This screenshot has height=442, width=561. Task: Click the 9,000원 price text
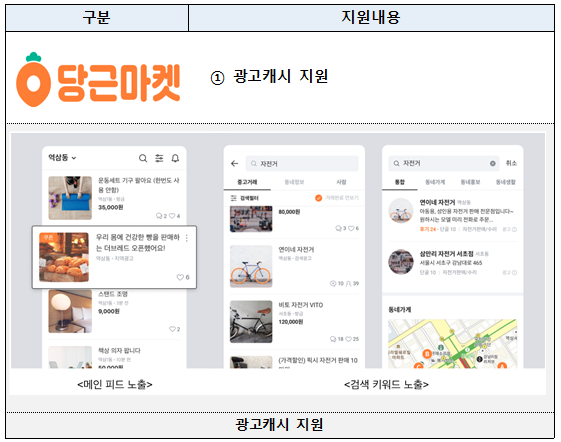pyautogui.click(x=109, y=311)
